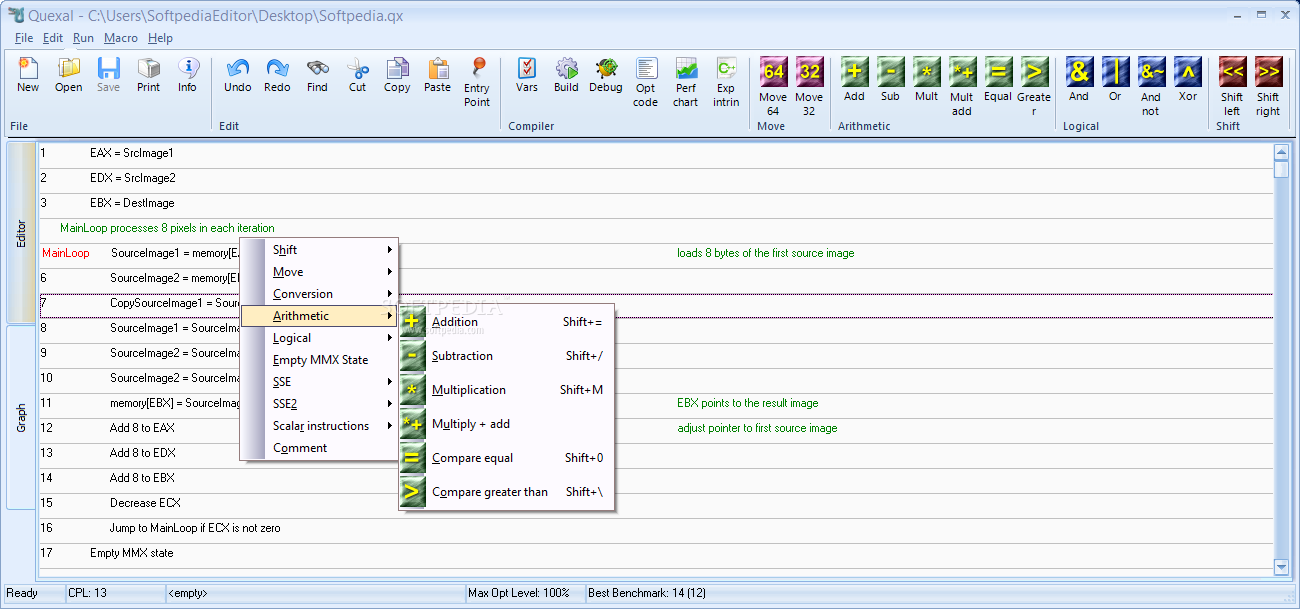Insert Shift left instruction
The width and height of the screenshot is (1300, 609).
pos(1232,86)
